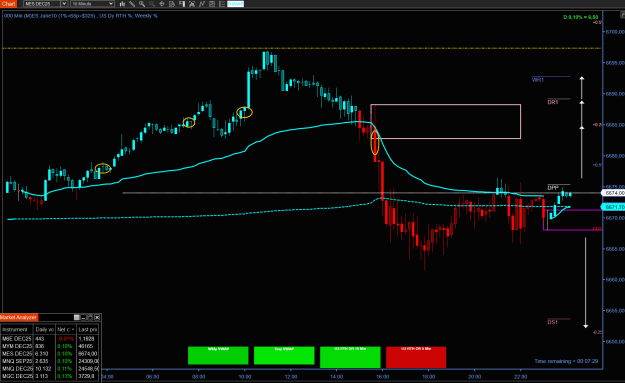The image size is (625, 383).
Task: Click the green Weekly VWAP status box
Action: tap(218, 355)
